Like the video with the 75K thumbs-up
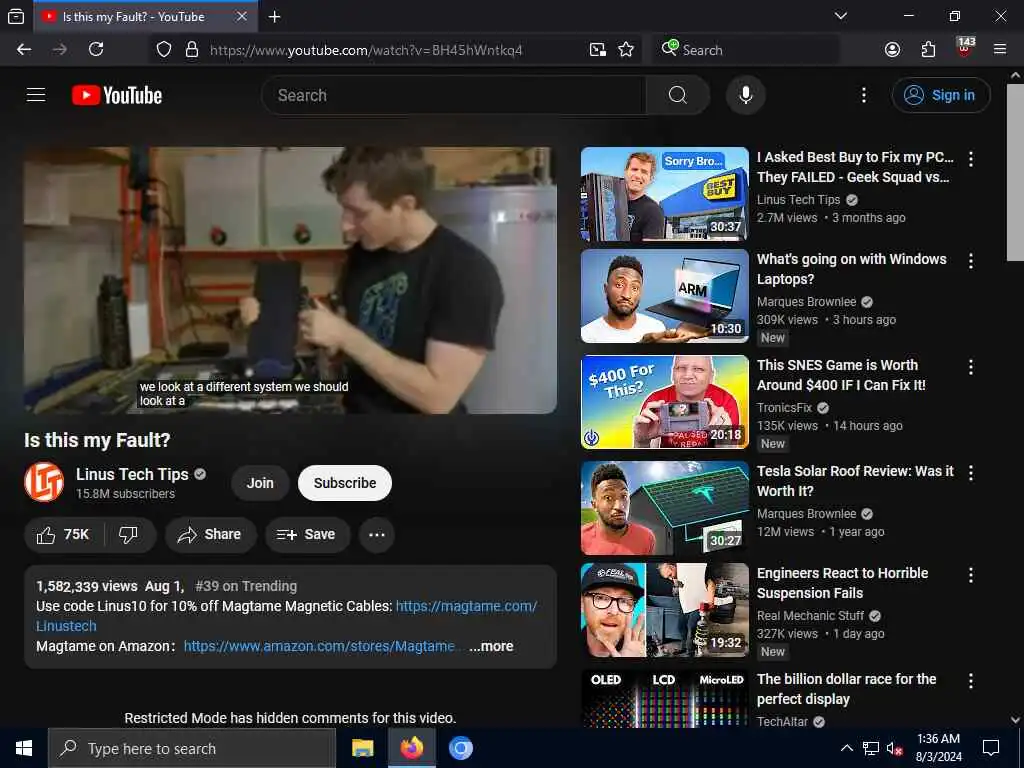This screenshot has height=768, width=1024. pos(63,535)
